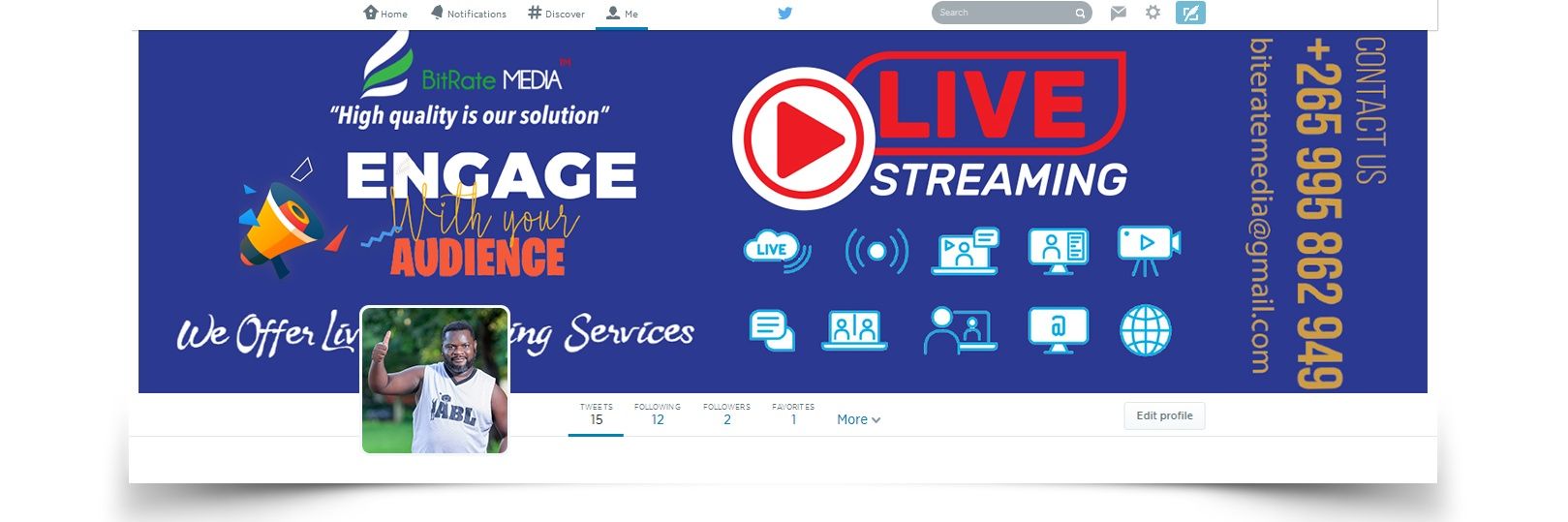Click the Edit profile button
The image size is (1568, 522).
pos(1164,415)
